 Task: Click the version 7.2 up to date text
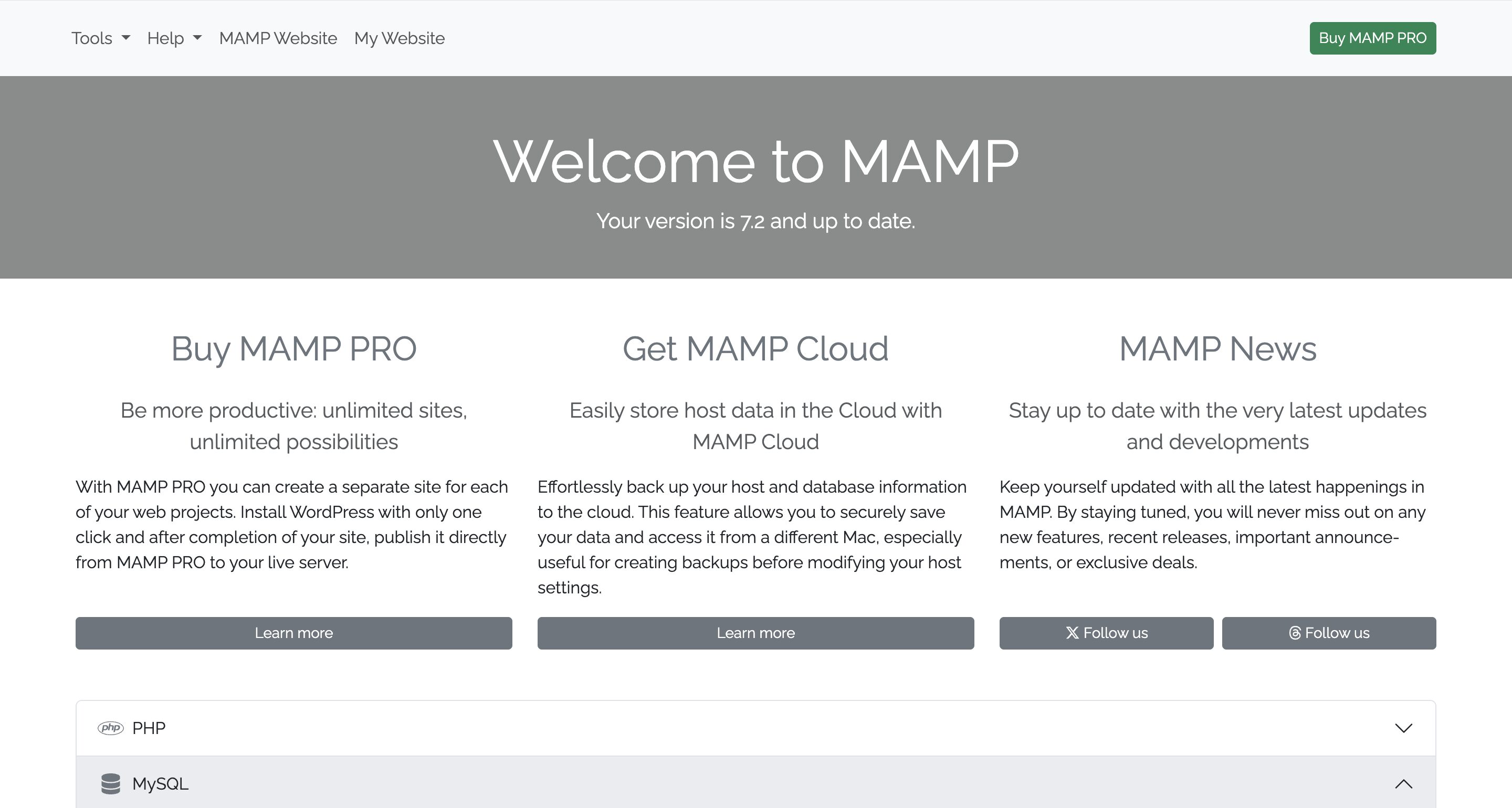tap(755, 221)
